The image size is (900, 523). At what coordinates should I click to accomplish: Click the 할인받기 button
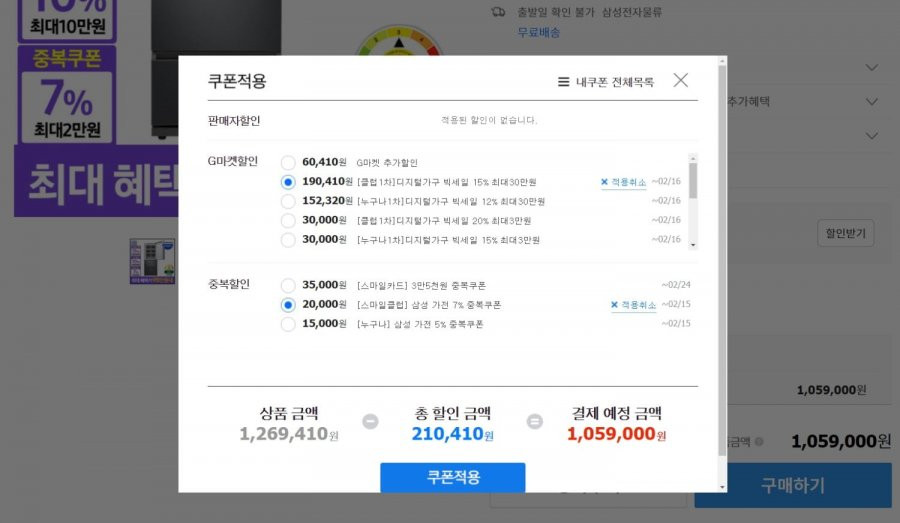(x=845, y=233)
